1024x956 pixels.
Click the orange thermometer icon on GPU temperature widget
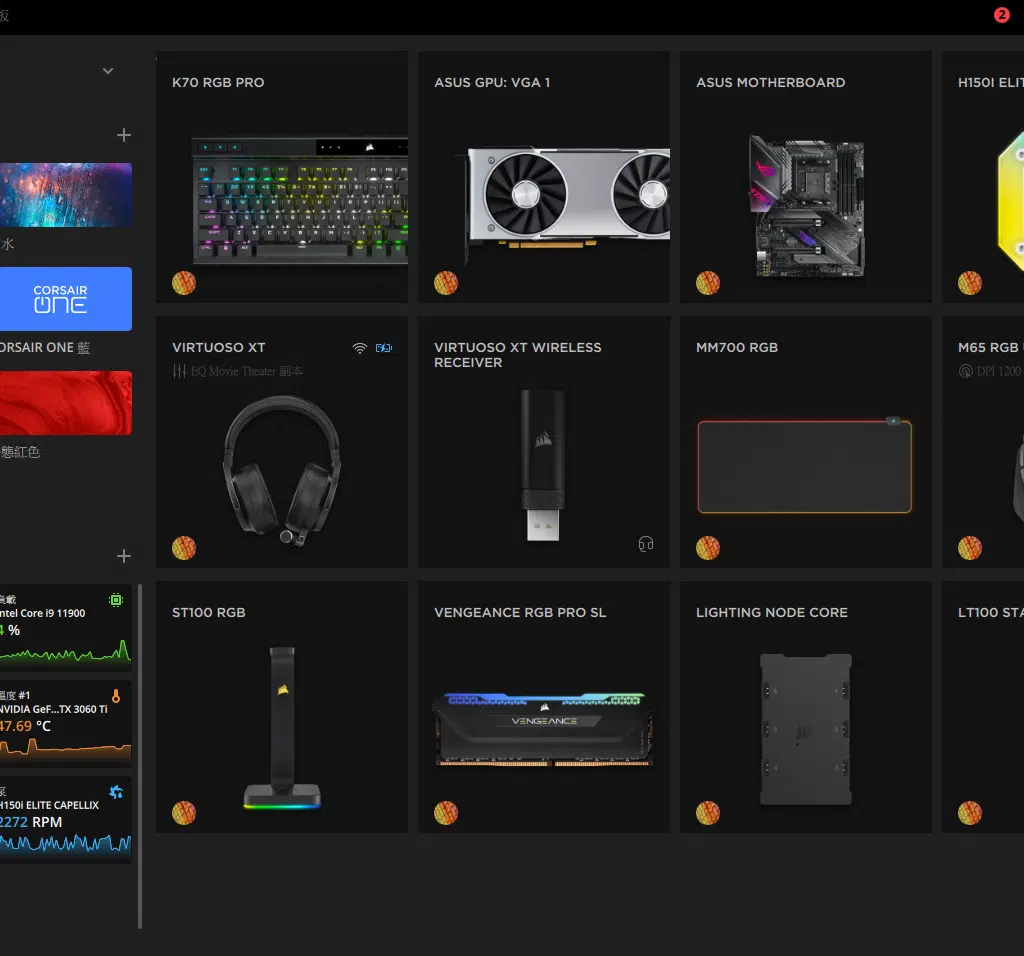pyautogui.click(x=116, y=696)
